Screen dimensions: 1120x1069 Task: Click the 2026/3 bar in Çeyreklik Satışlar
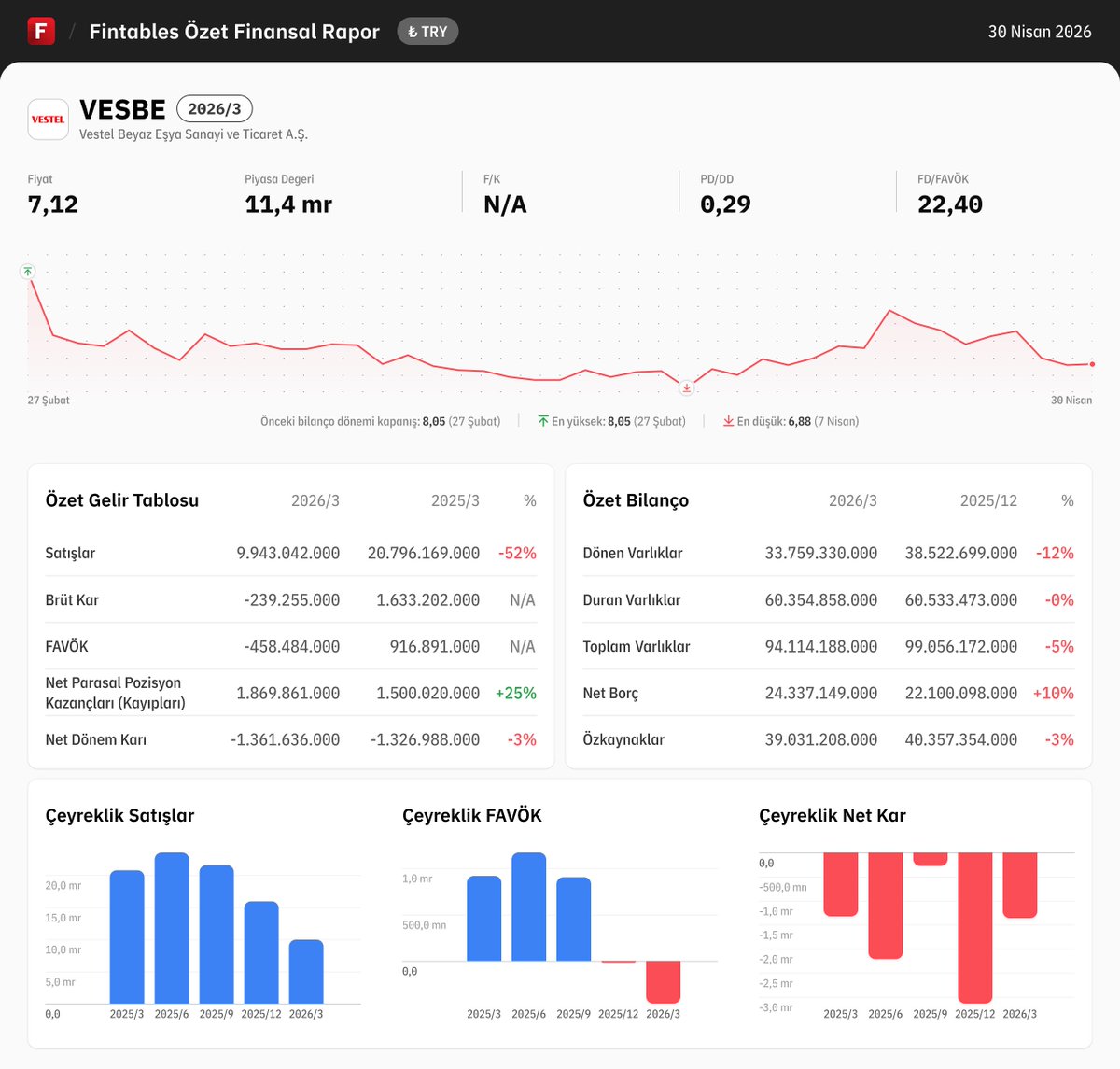point(306,972)
